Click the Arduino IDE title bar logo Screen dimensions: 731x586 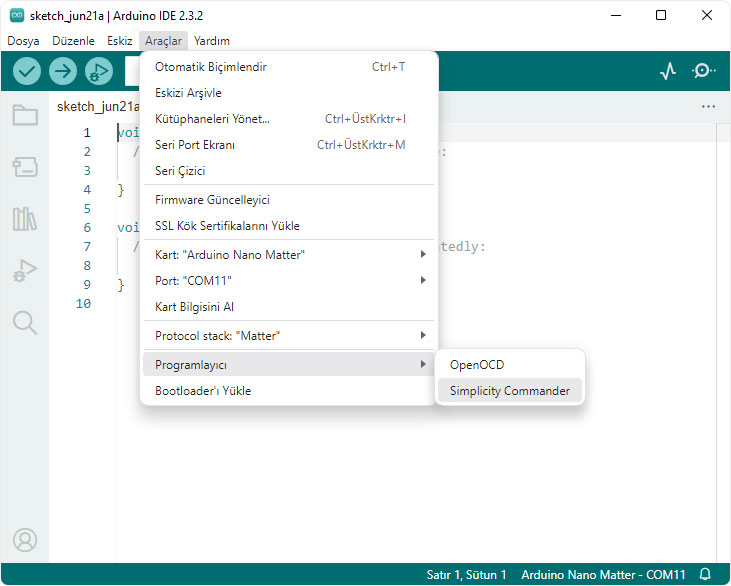[17, 15]
